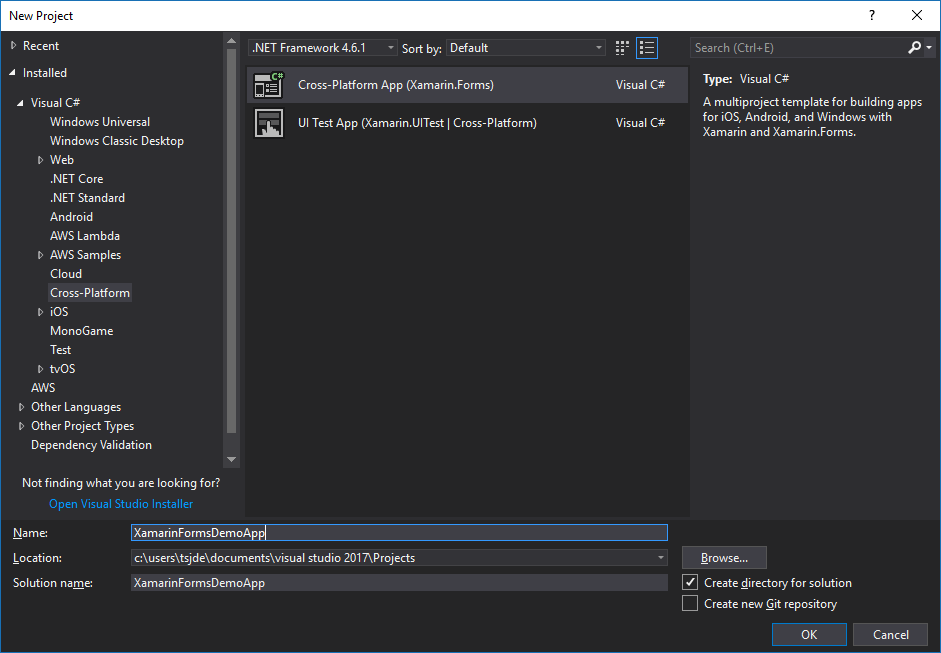Select the UI Test App template icon
This screenshot has height=653, width=941.
(268, 123)
